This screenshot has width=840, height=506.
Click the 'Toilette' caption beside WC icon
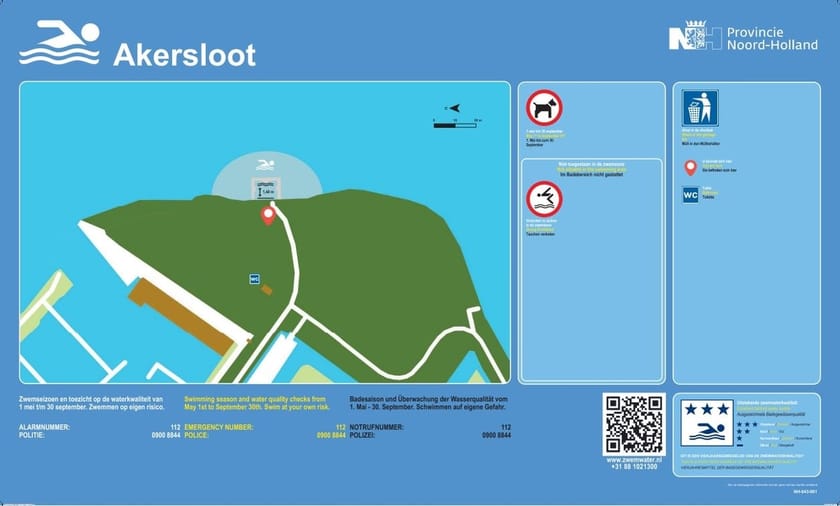point(708,197)
